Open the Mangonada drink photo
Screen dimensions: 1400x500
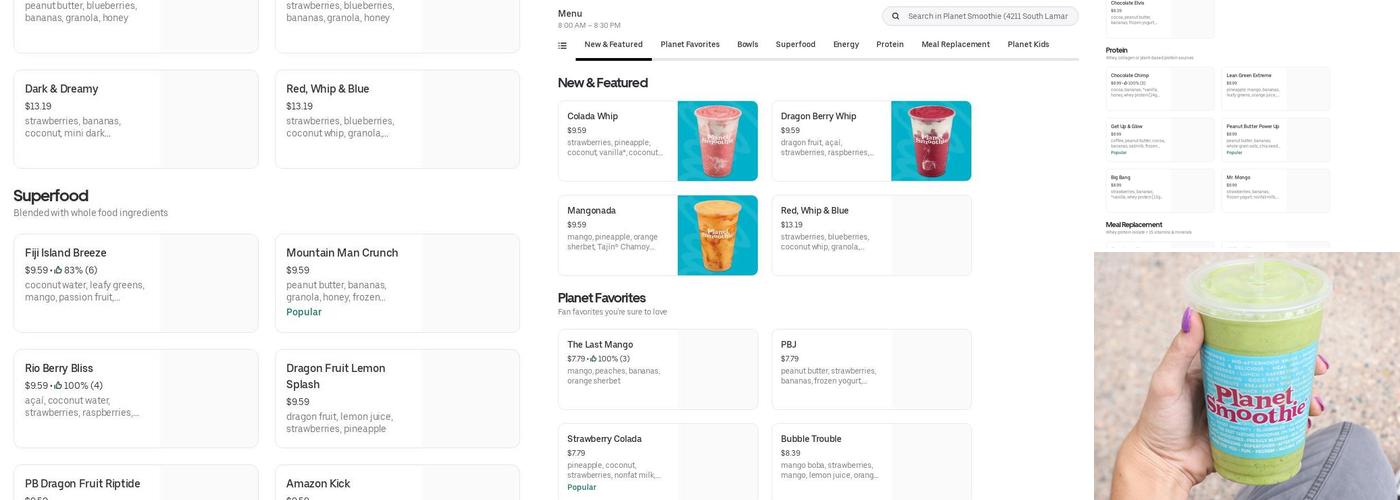point(717,235)
